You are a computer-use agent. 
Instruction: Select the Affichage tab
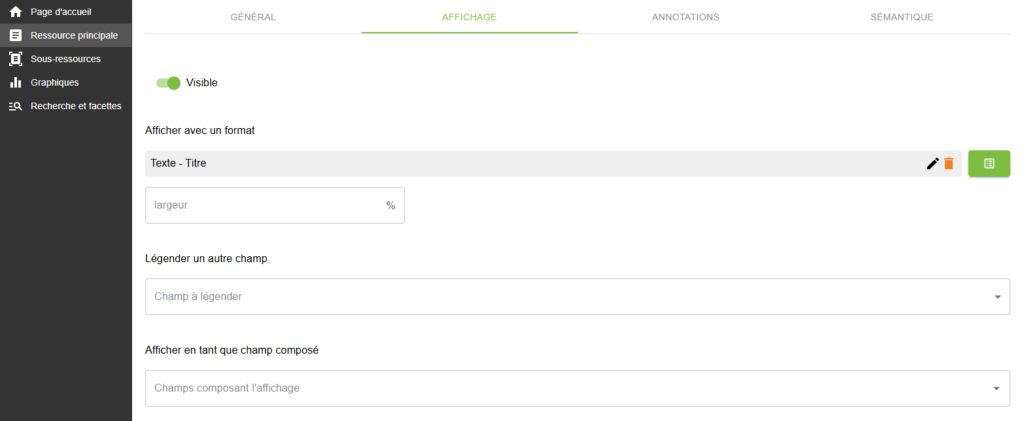(469, 17)
